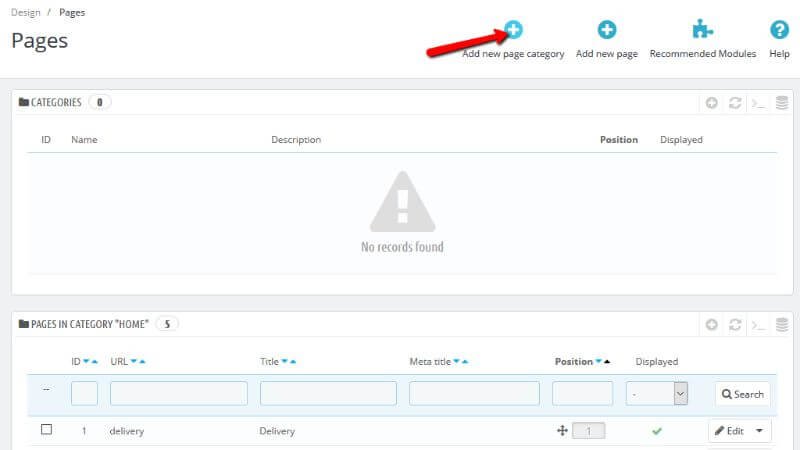Sort URL column descending
Image resolution: width=800 pixels, height=450 pixels.
134,361
